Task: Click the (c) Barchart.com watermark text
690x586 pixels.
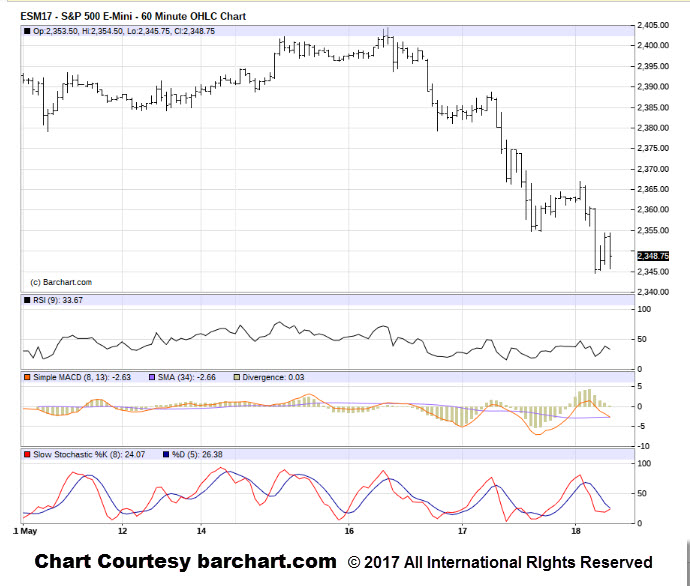Action: tap(60, 281)
